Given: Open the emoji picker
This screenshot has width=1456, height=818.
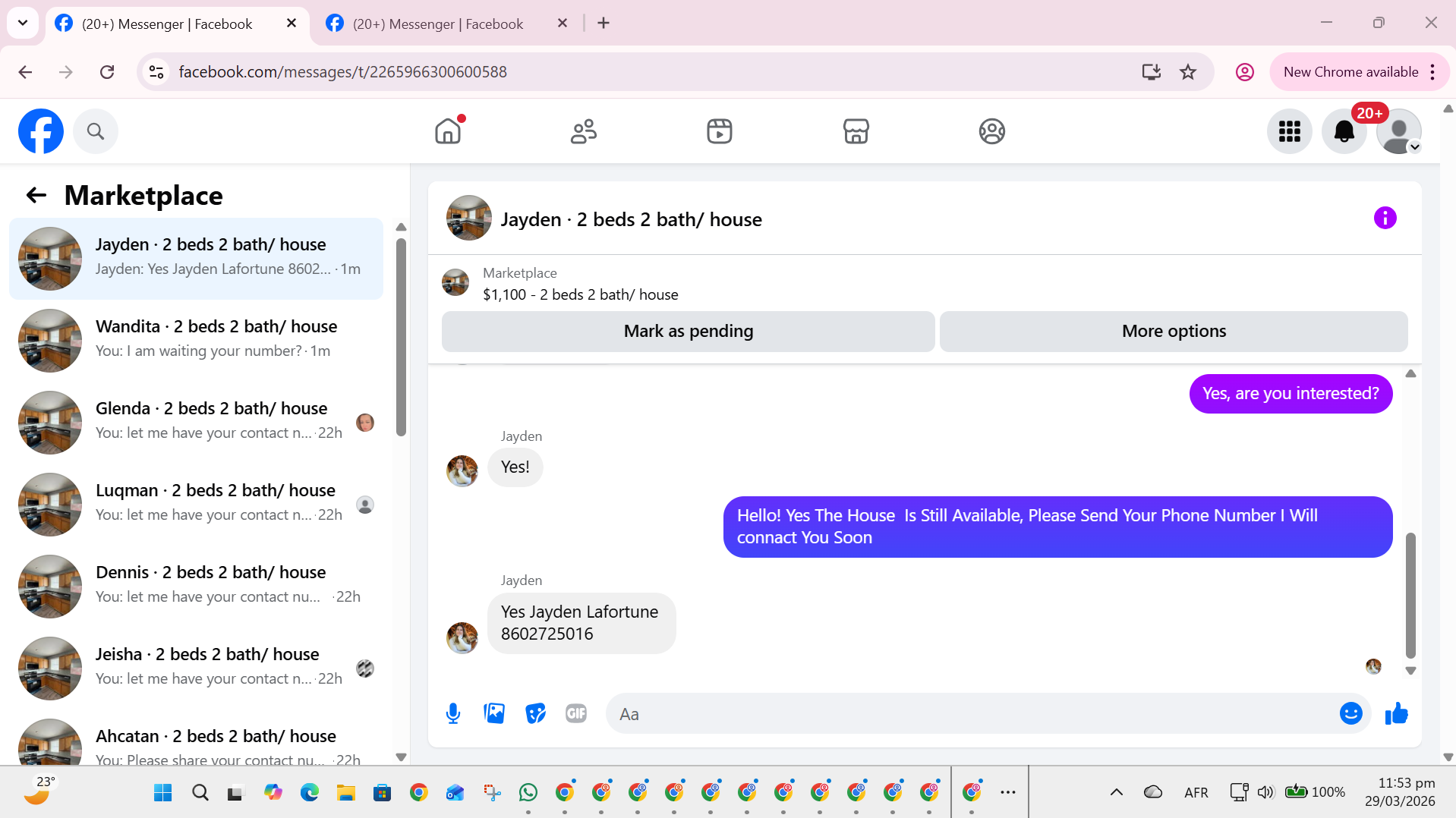Looking at the screenshot, I should pyautogui.click(x=1350, y=713).
